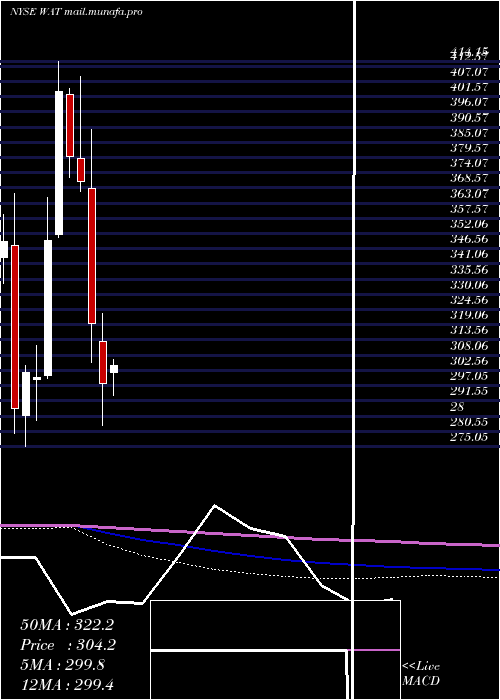
Task: Click the 313.56 price axis label
Action: pos(469,330)
